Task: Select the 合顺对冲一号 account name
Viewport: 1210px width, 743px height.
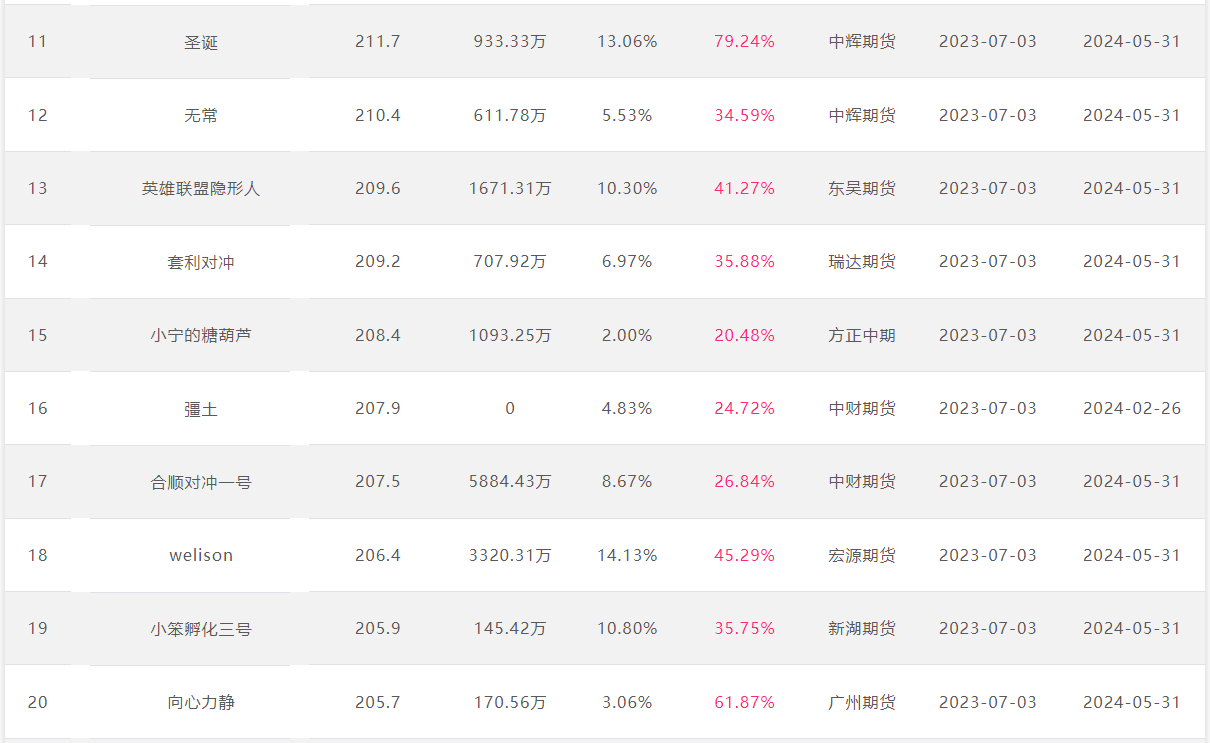Action: (x=201, y=481)
